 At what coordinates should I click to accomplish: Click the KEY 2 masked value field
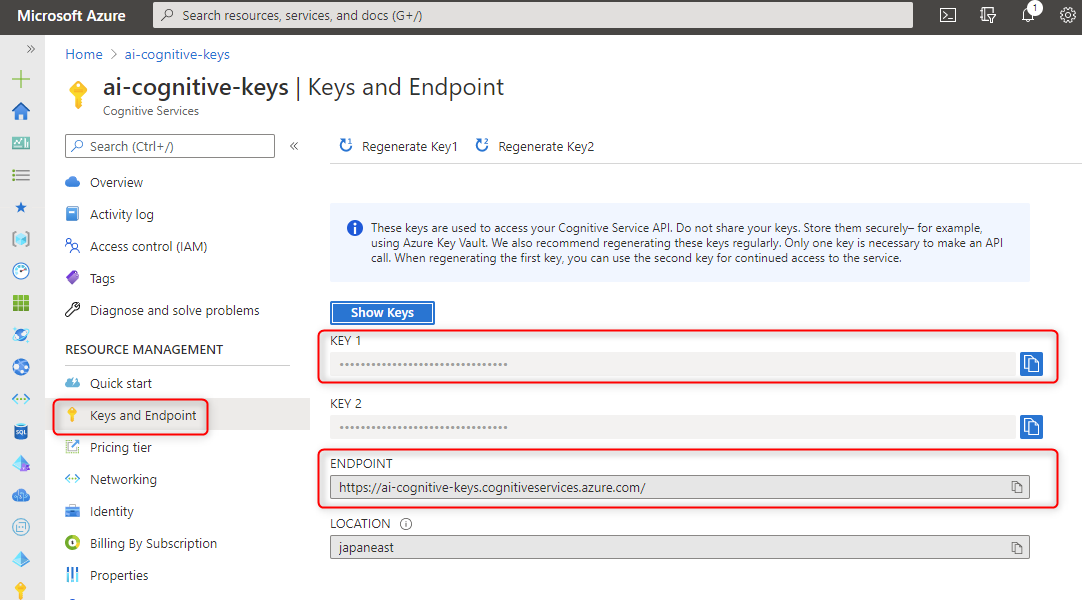click(x=672, y=428)
